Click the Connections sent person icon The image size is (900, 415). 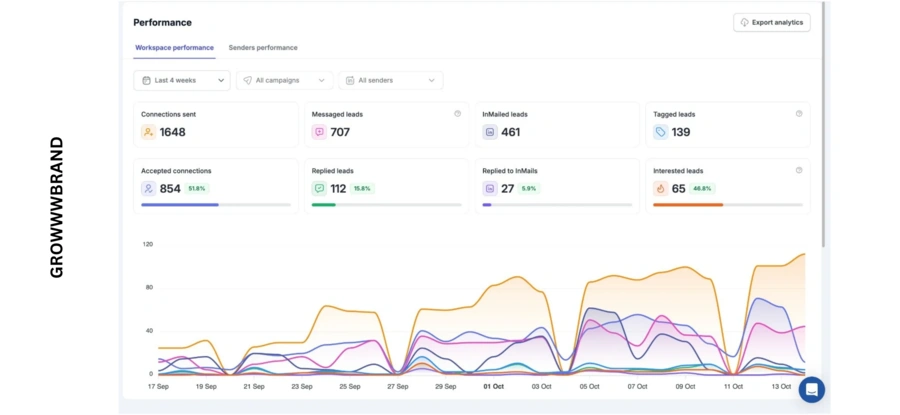click(x=149, y=132)
